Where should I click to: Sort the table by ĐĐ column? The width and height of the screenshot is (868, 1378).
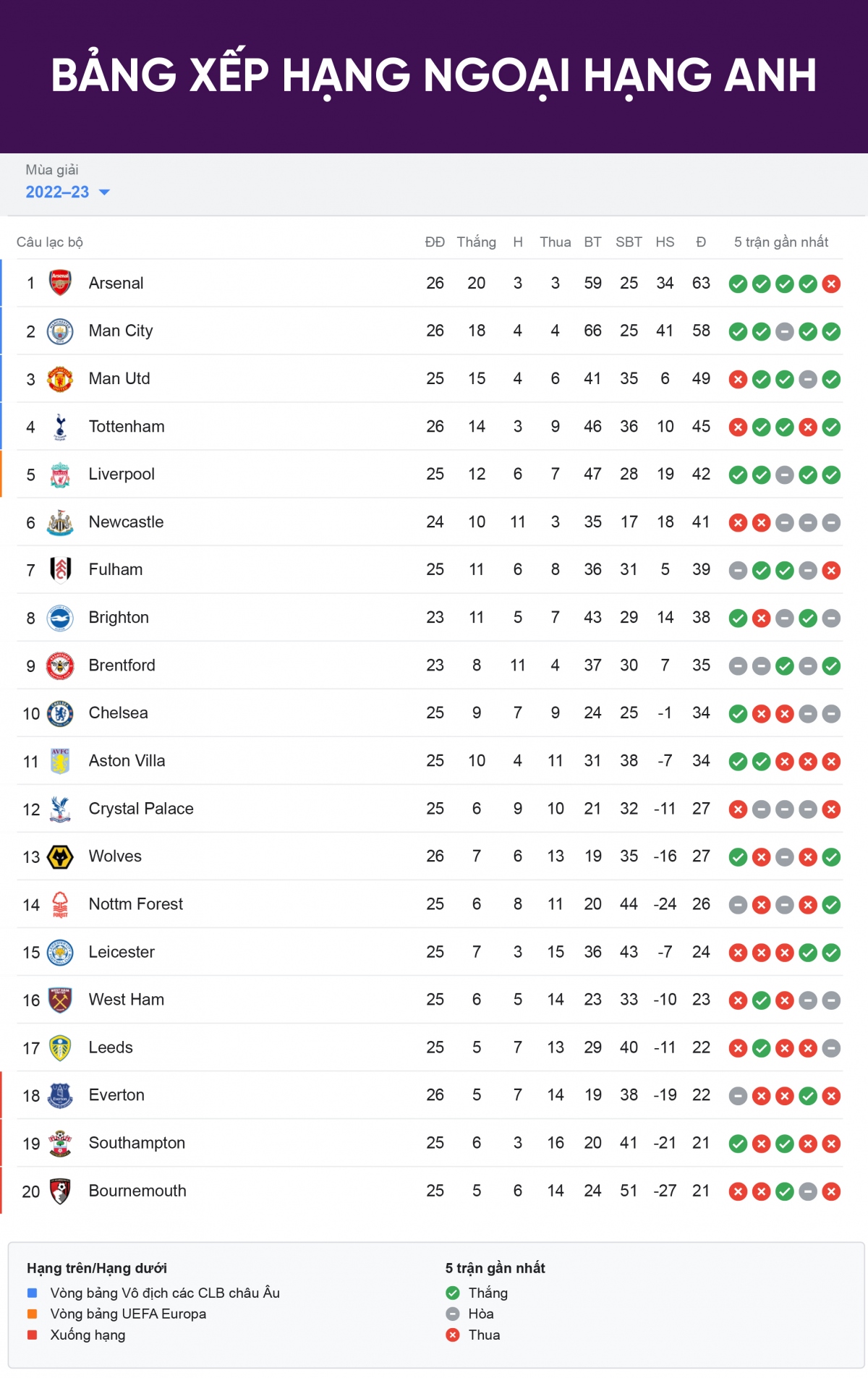(435, 242)
